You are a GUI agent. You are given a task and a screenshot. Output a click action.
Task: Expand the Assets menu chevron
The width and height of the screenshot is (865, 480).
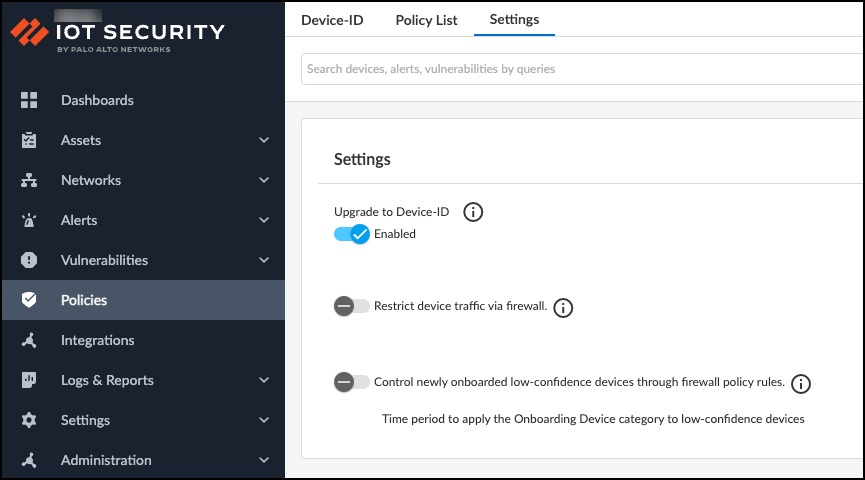point(264,140)
